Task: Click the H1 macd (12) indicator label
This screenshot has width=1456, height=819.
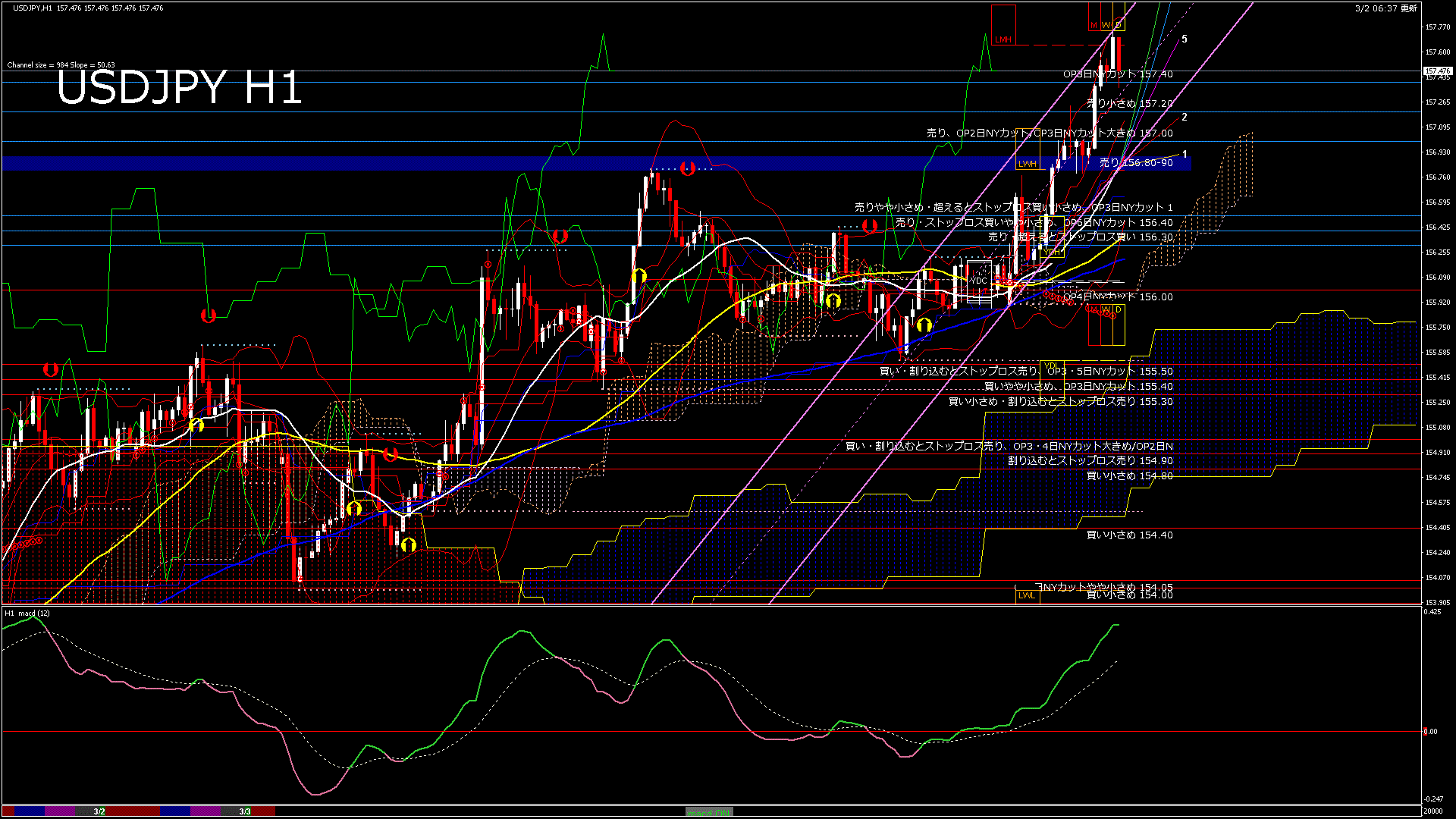Action: (x=27, y=613)
